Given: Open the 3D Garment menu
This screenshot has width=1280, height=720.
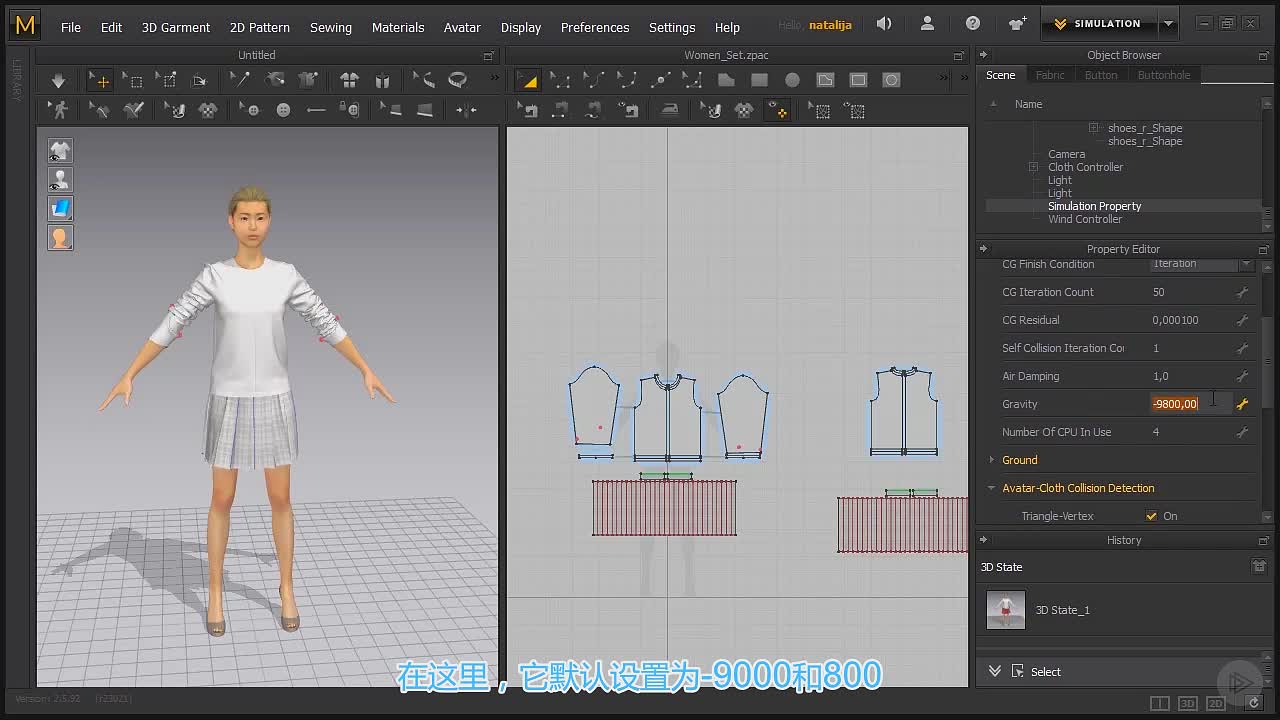Looking at the screenshot, I should 176,27.
